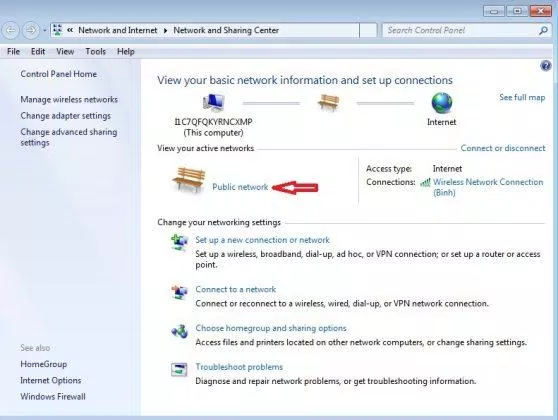Viewport: 558px width, 420px height.
Task: Click the blue help question mark icon
Action: (x=545, y=66)
